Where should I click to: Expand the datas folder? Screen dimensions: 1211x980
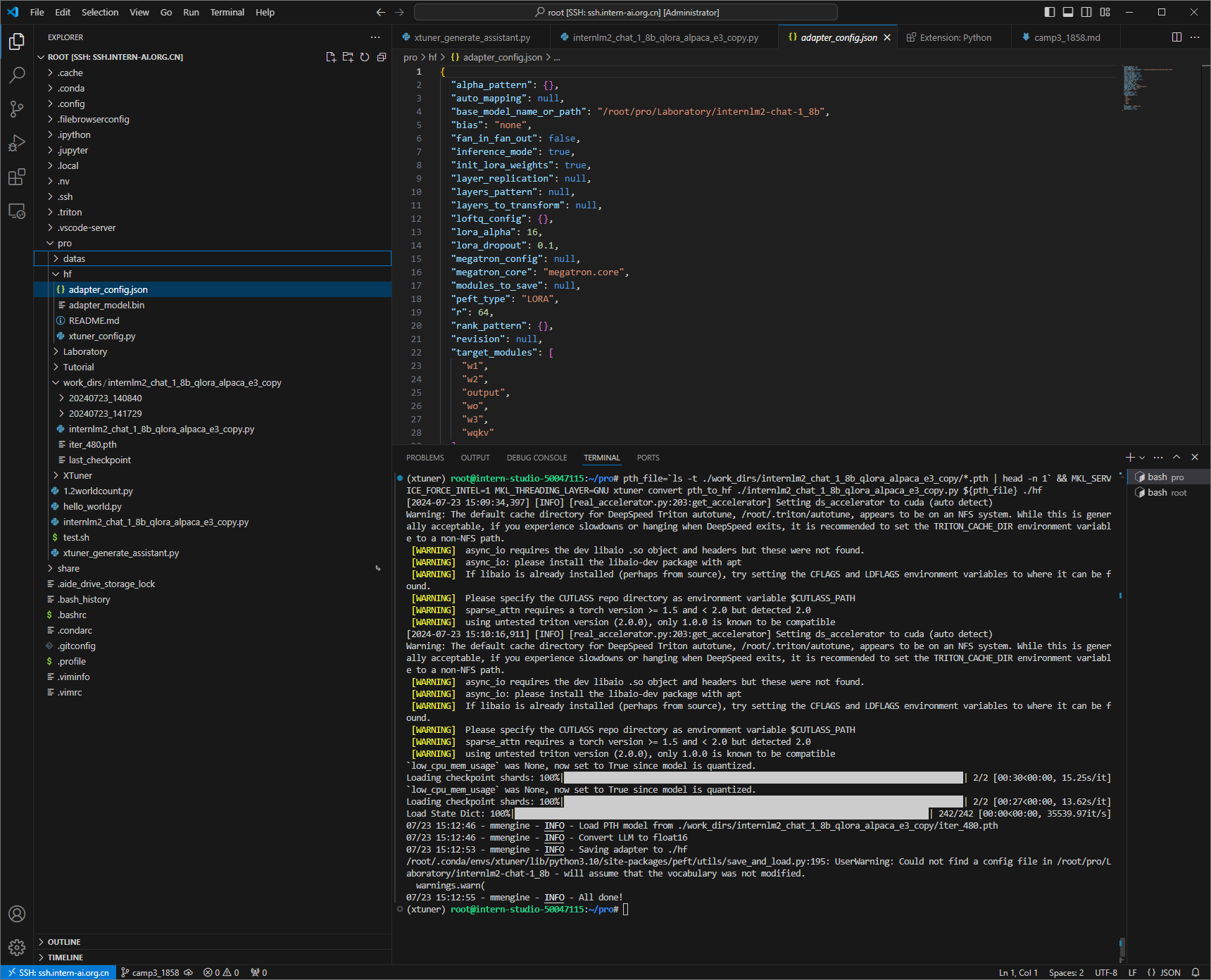coord(213,258)
